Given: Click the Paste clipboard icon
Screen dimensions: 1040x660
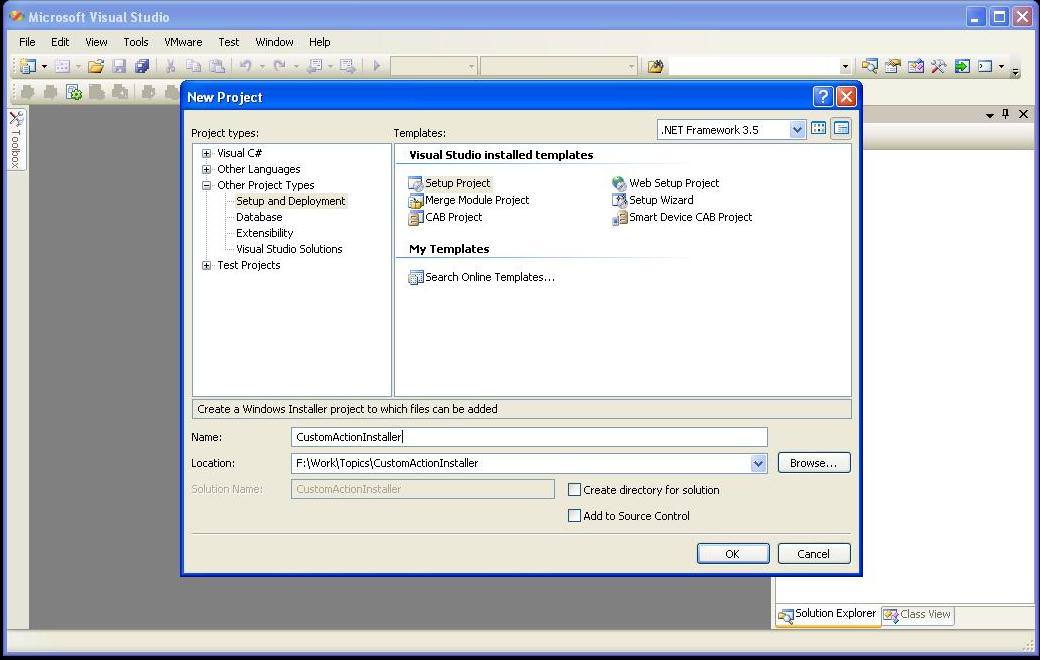Looking at the screenshot, I should click(x=217, y=66).
